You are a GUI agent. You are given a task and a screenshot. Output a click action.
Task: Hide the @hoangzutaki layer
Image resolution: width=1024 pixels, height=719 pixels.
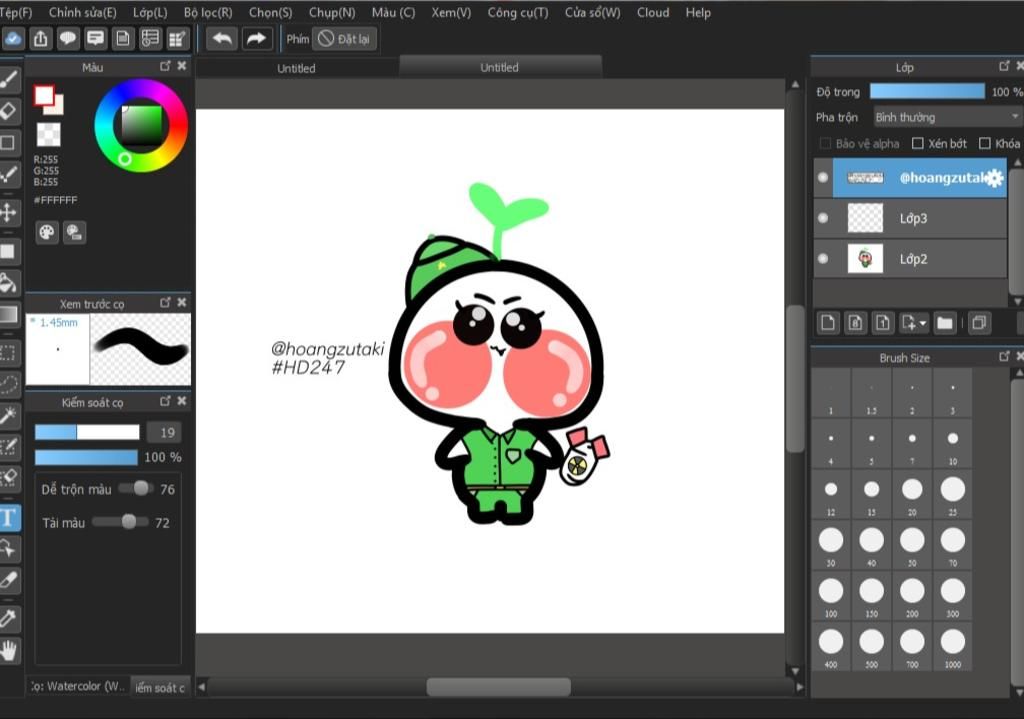point(823,177)
